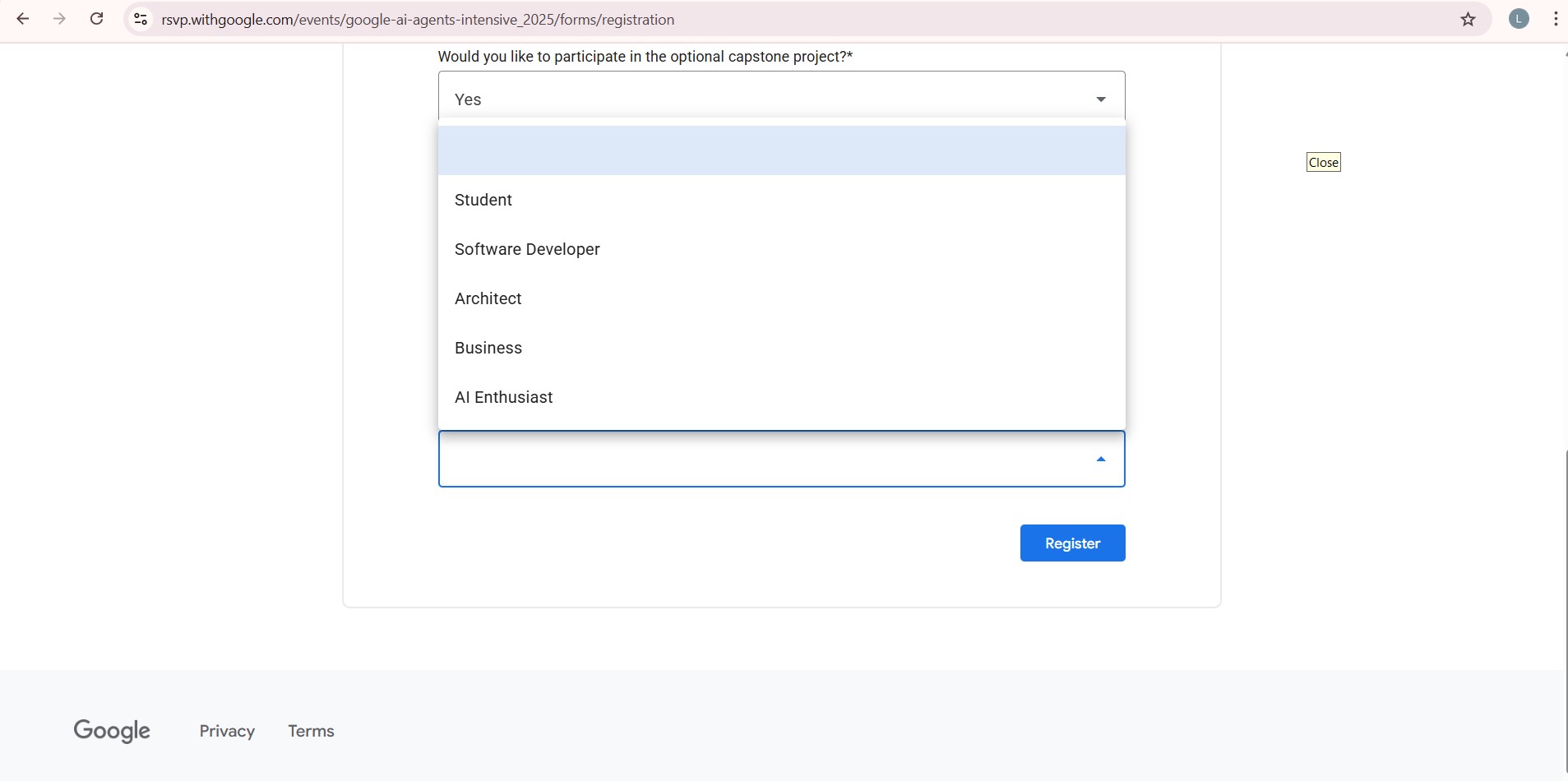The width and height of the screenshot is (1568, 781).
Task: Reload the registration page
Action: pyautogui.click(x=96, y=18)
